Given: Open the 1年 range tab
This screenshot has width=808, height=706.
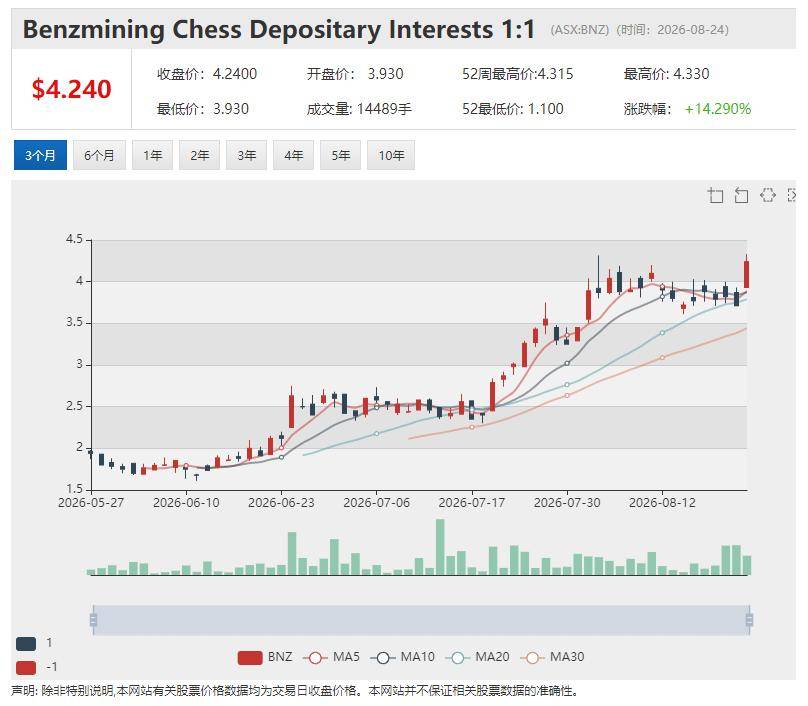Looking at the screenshot, I should tap(153, 155).
